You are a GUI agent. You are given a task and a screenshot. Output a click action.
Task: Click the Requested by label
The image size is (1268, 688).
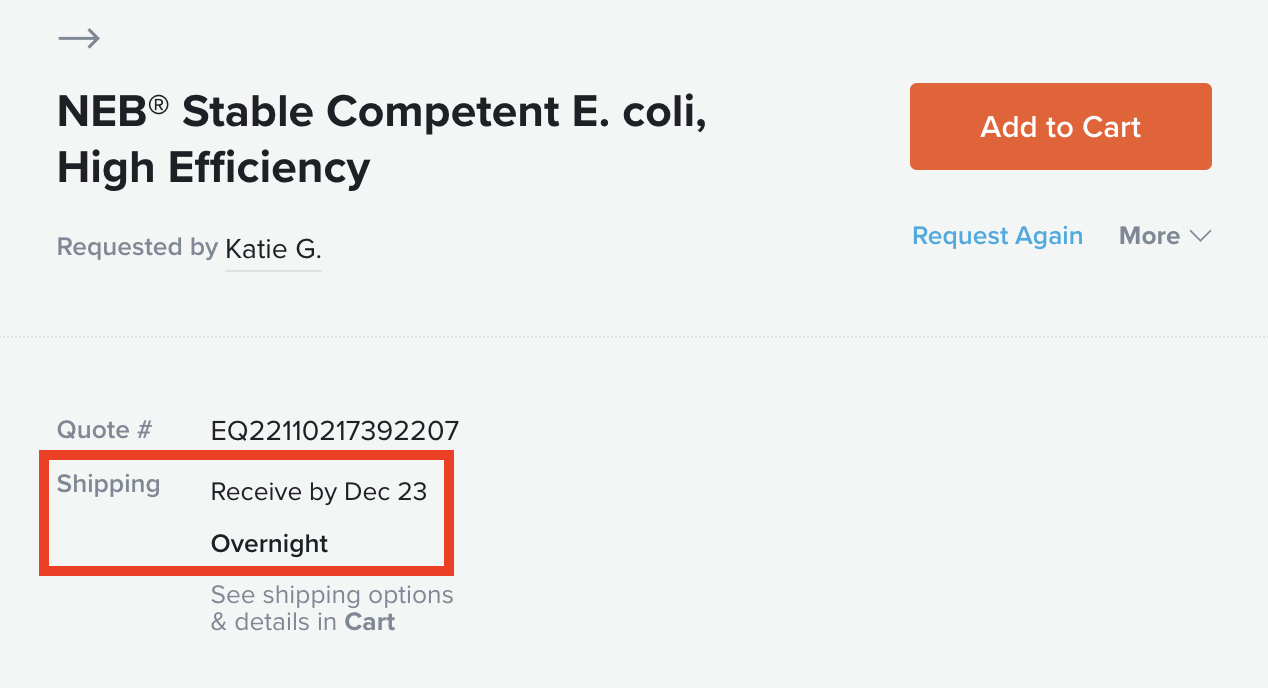click(137, 247)
